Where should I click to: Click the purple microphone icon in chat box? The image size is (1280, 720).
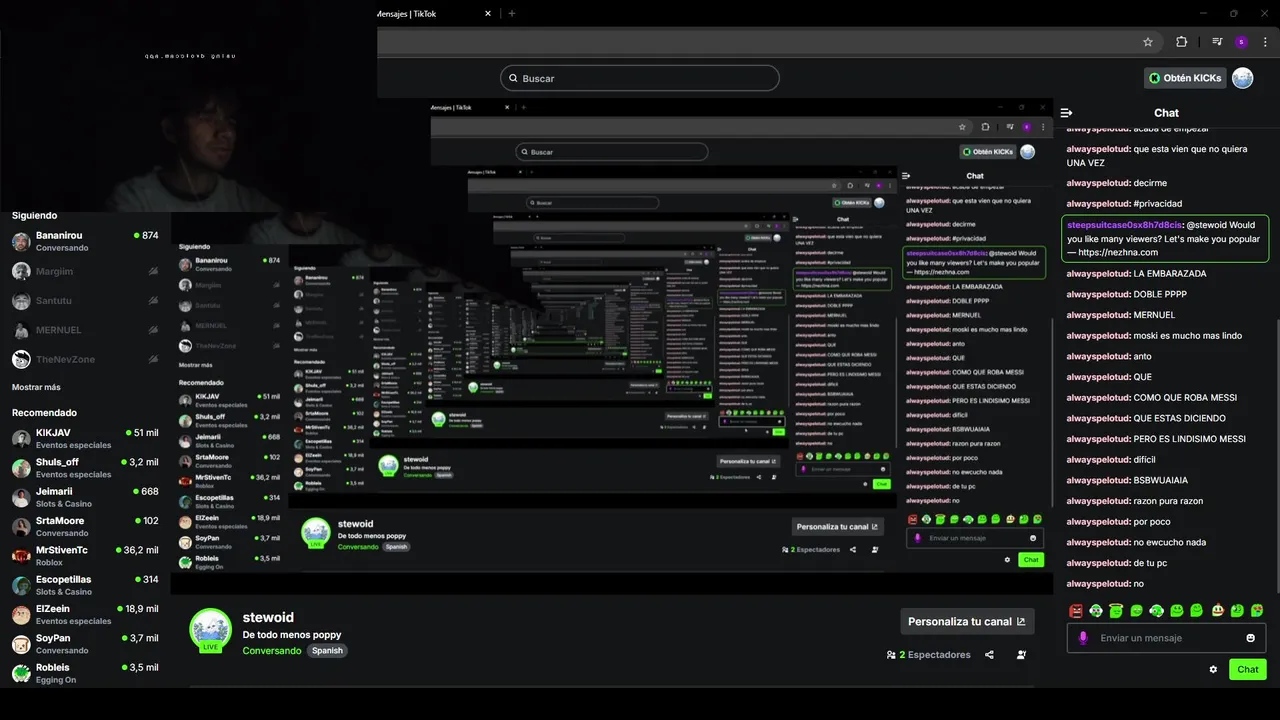1083,638
